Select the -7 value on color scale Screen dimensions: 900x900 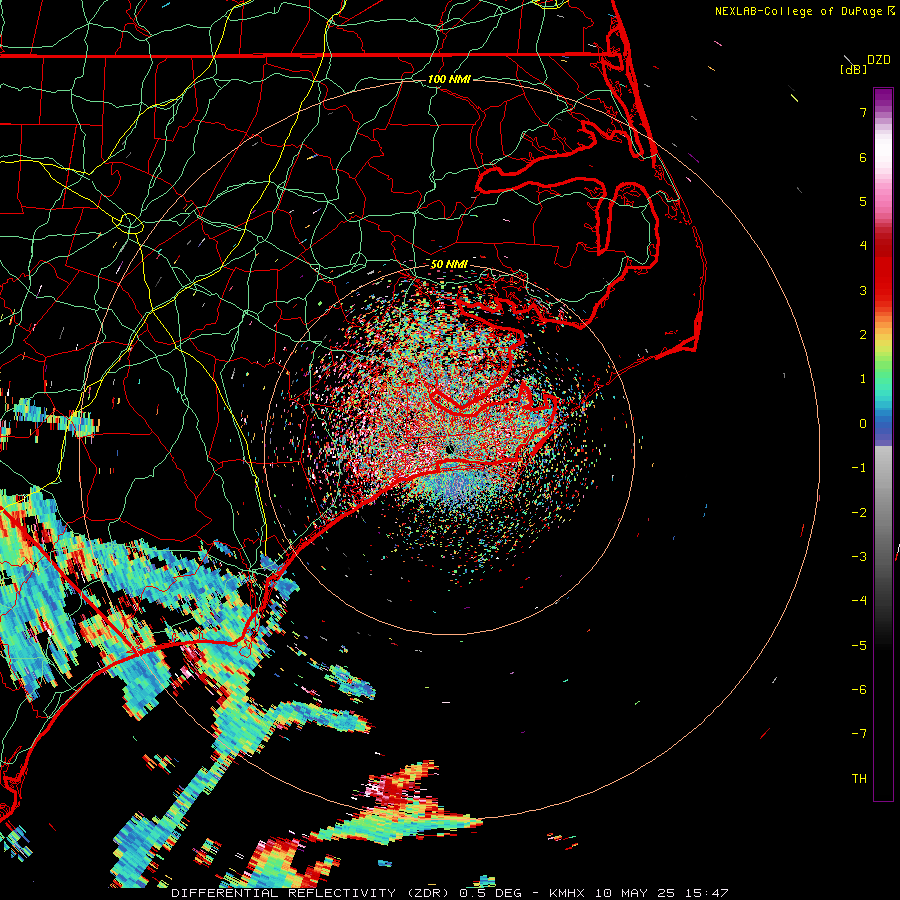859,734
